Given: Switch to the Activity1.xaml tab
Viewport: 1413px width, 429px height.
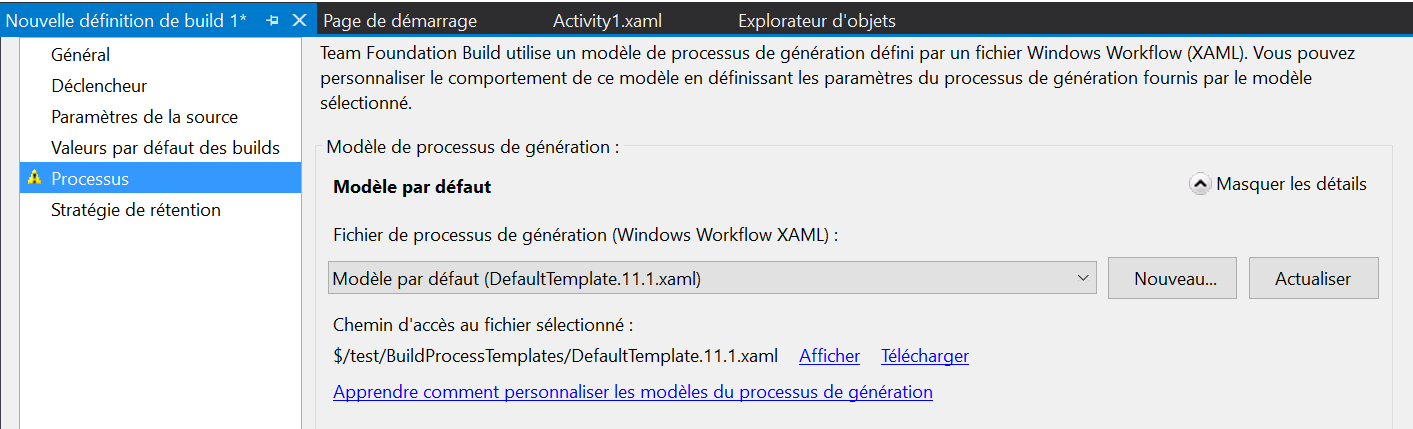Looking at the screenshot, I should click(607, 20).
